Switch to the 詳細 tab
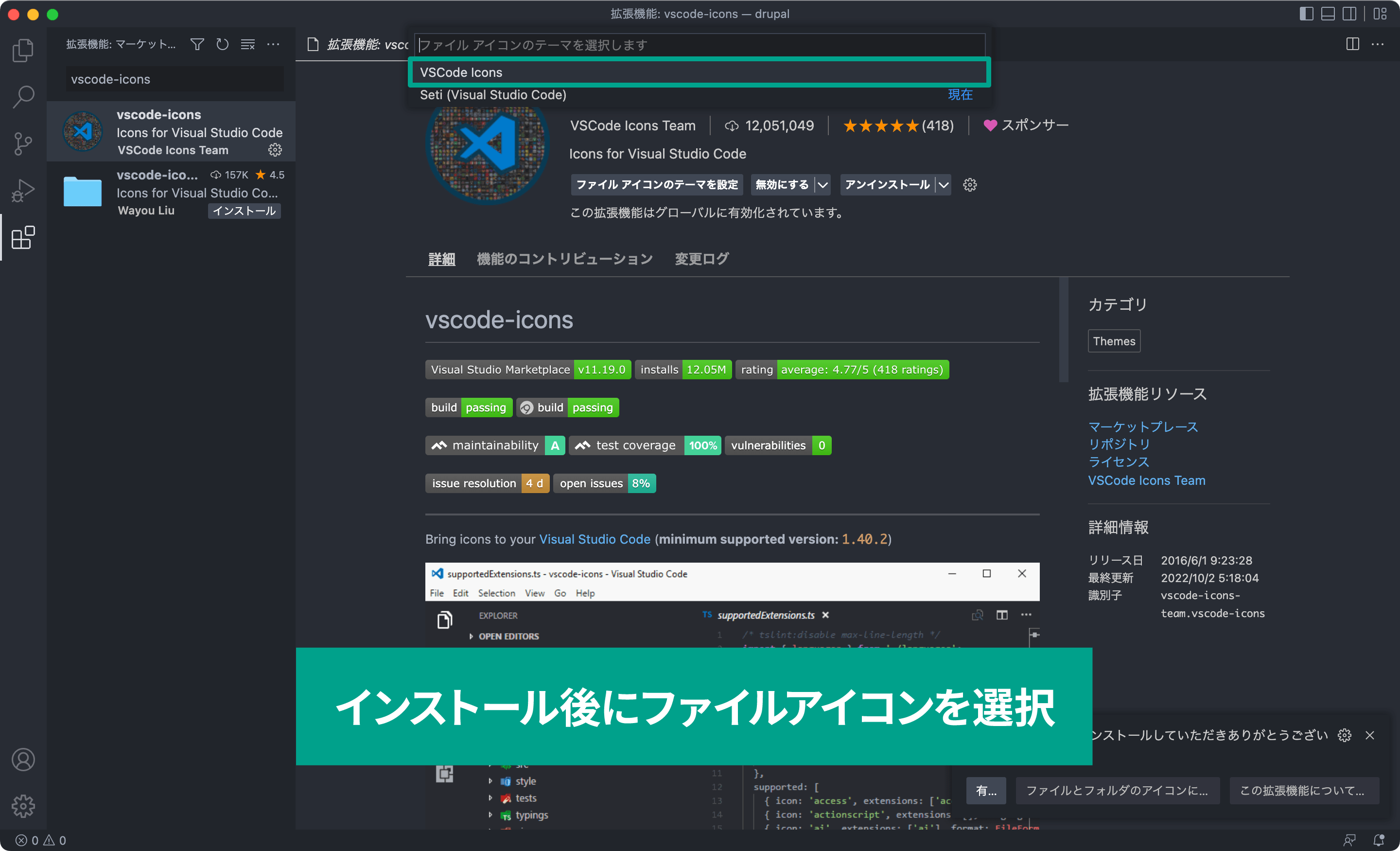This screenshot has height=851, width=1400. tap(441, 259)
